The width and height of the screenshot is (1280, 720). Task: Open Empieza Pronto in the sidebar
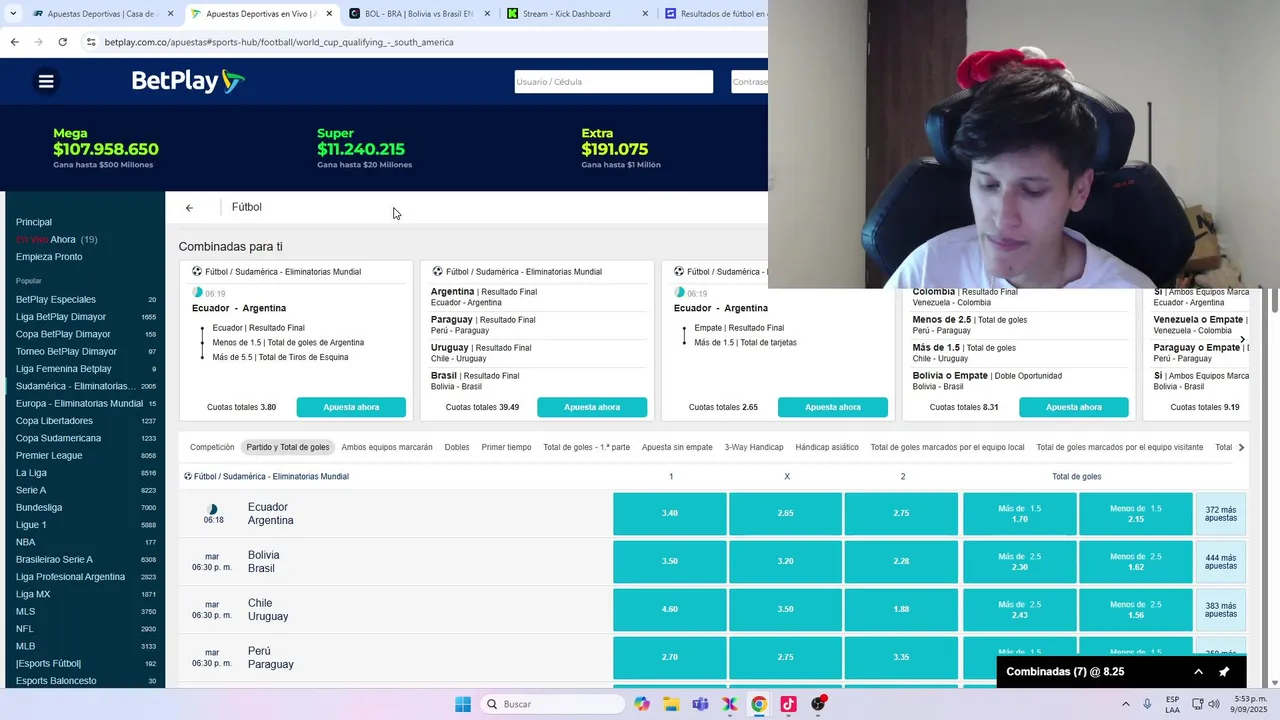click(x=49, y=257)
